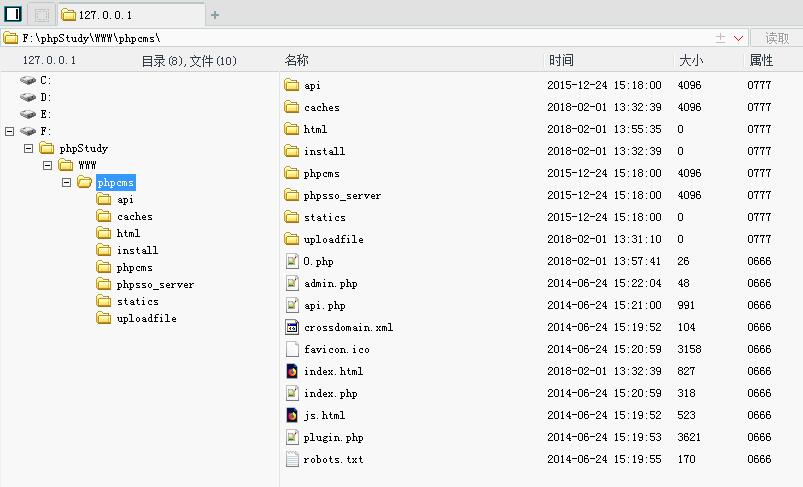Select file name favicon.ico
This screenshot has width=803, height=487.
(336, 349)
